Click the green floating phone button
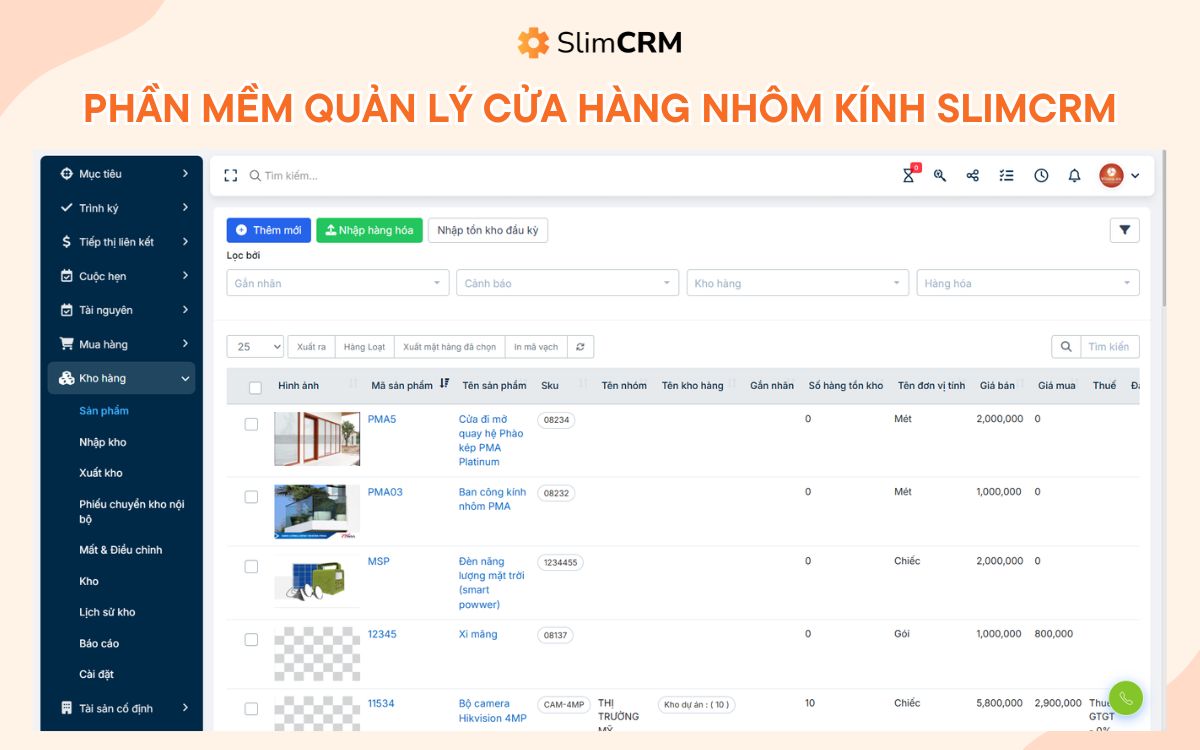1200x750 pixels. click(1125, 698)
